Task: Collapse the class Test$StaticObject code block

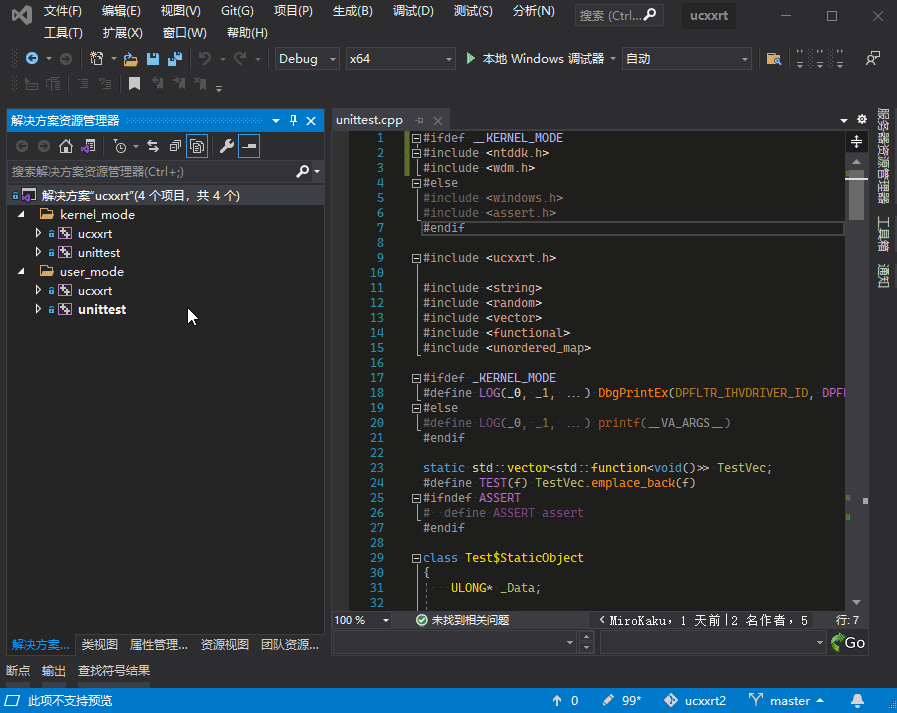Action: click(416, 558)
